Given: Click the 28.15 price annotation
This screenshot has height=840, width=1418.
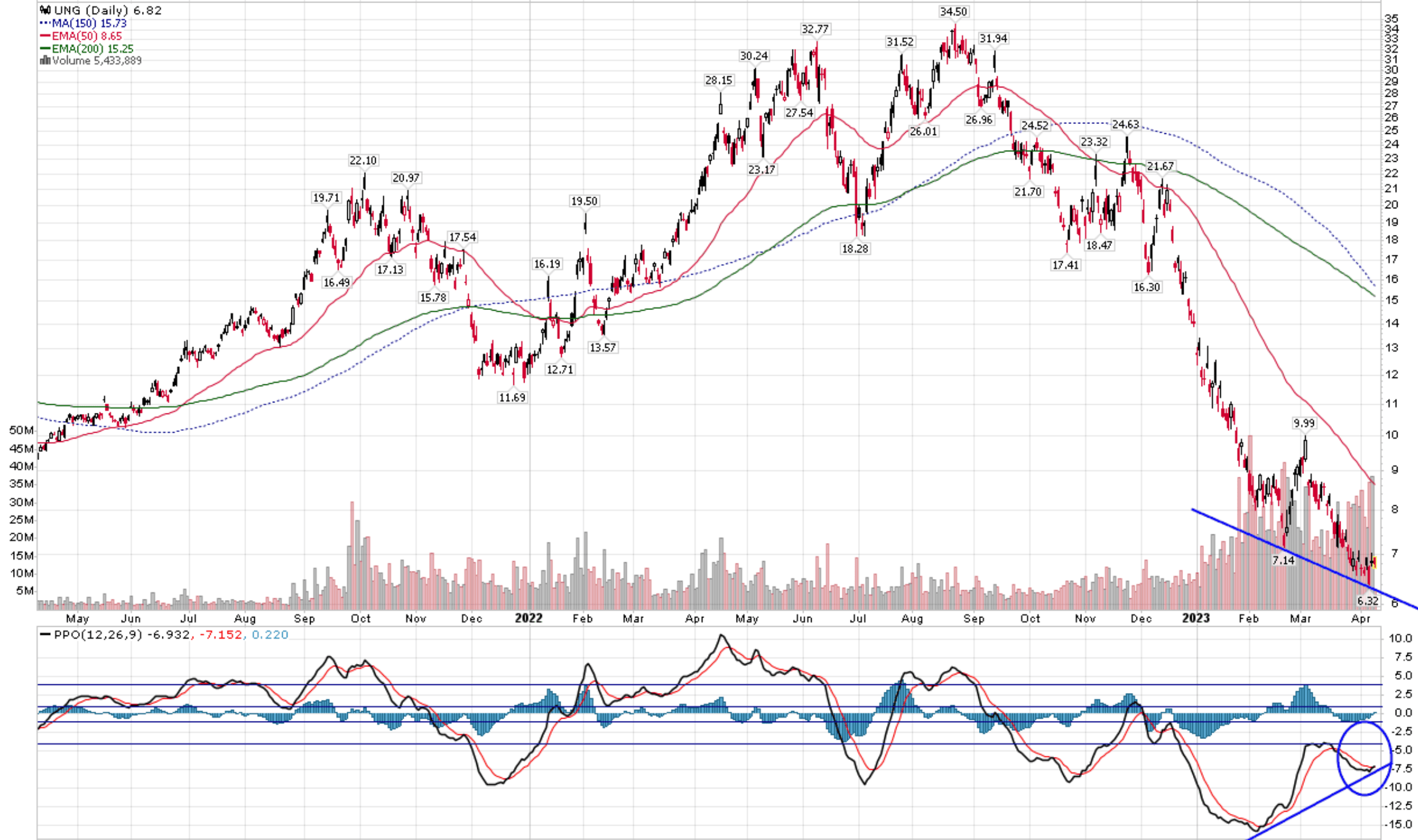Looking at the screenshot, I should [x=719, y=80].
